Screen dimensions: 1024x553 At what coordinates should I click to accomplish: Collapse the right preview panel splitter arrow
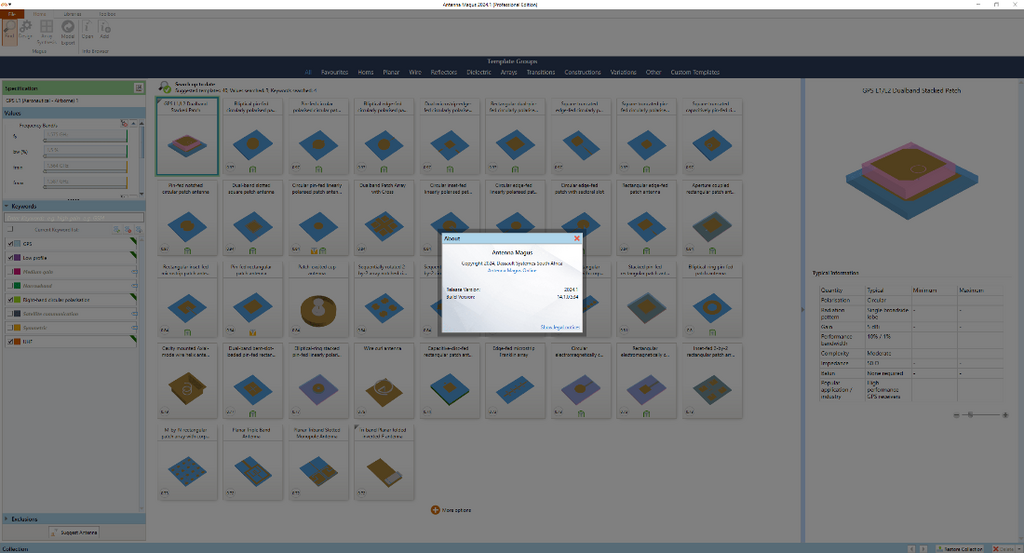(803, 309)
